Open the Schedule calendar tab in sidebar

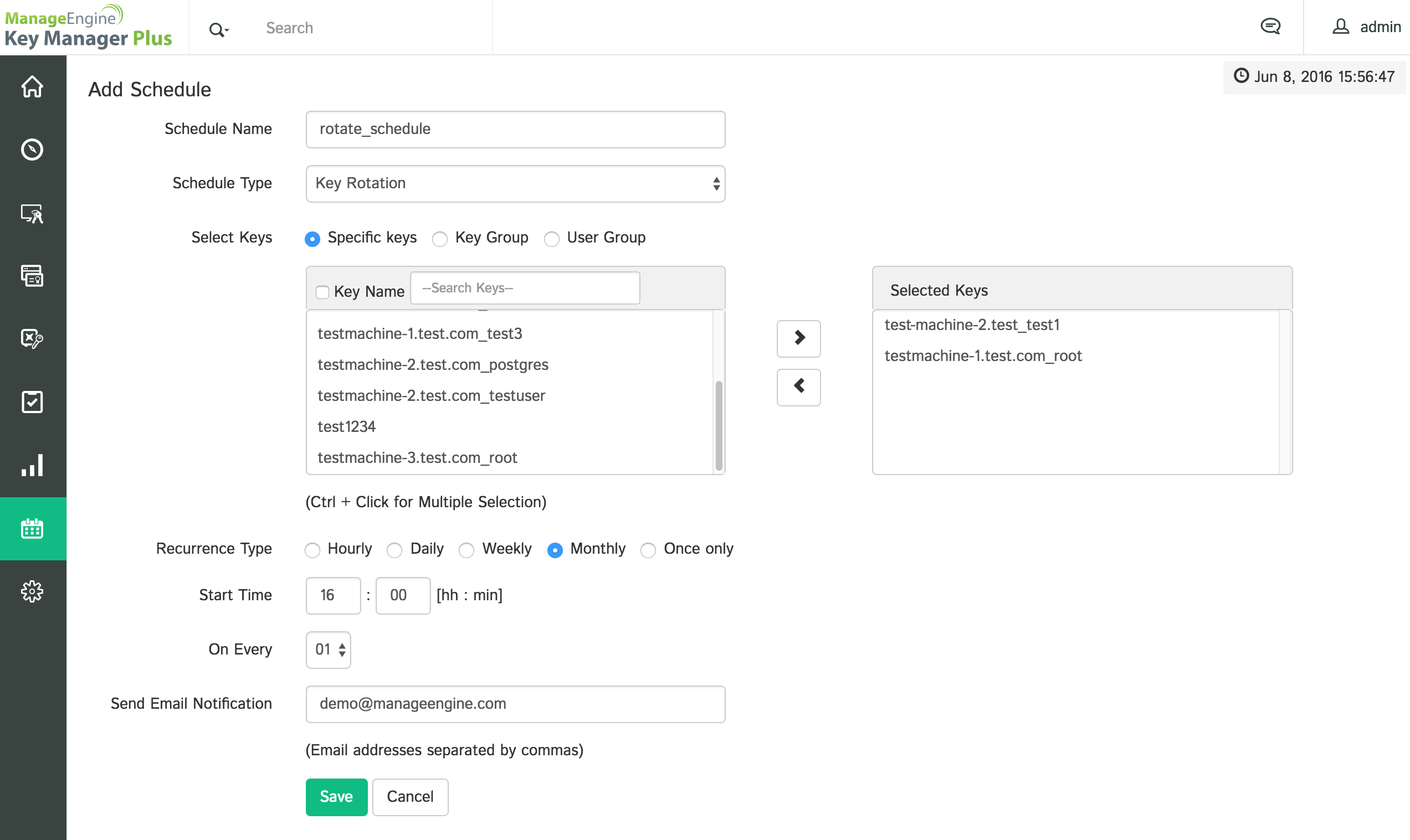click(x=32, y=528)
